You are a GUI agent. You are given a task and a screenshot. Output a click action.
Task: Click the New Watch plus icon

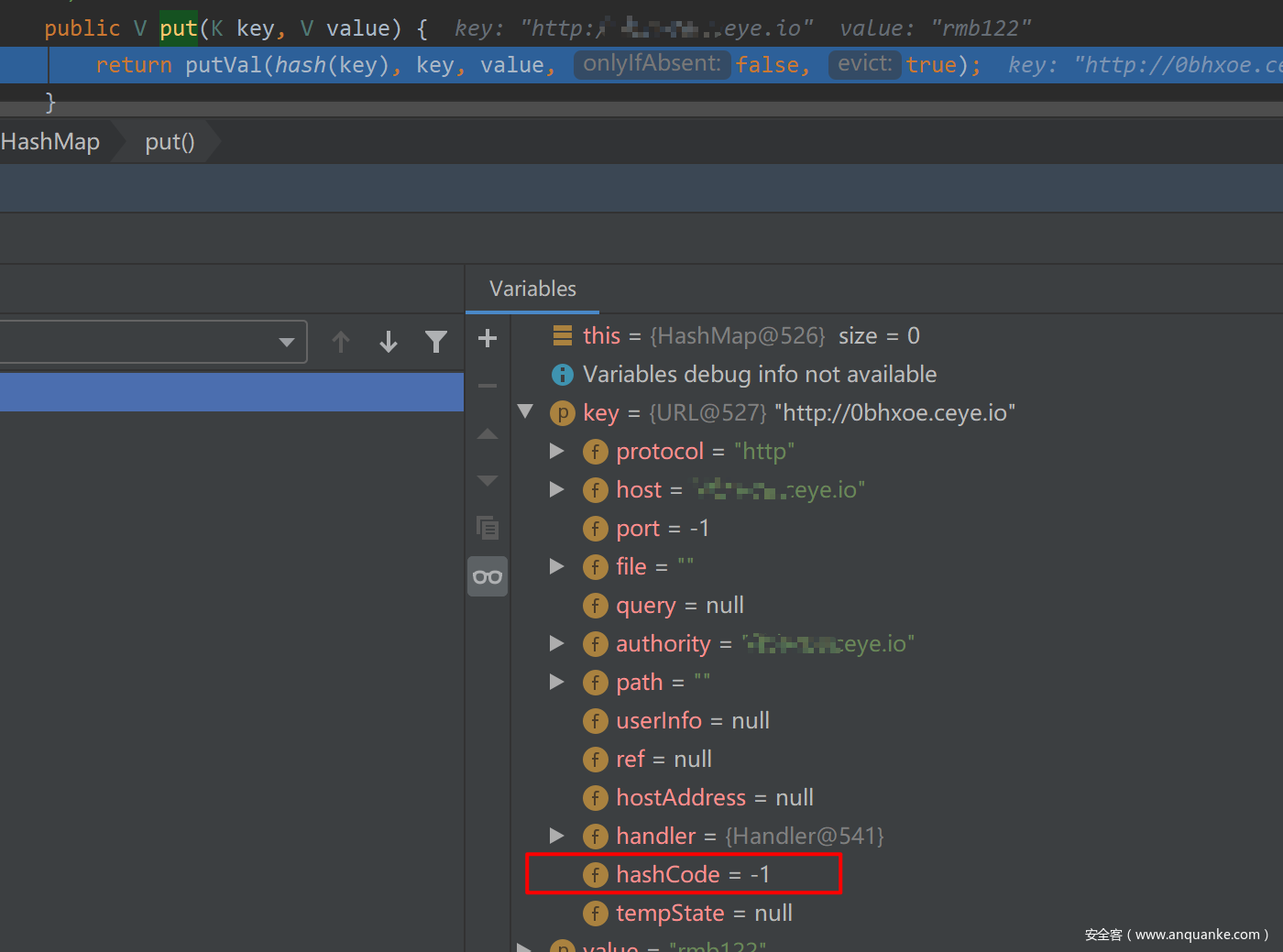488,338
